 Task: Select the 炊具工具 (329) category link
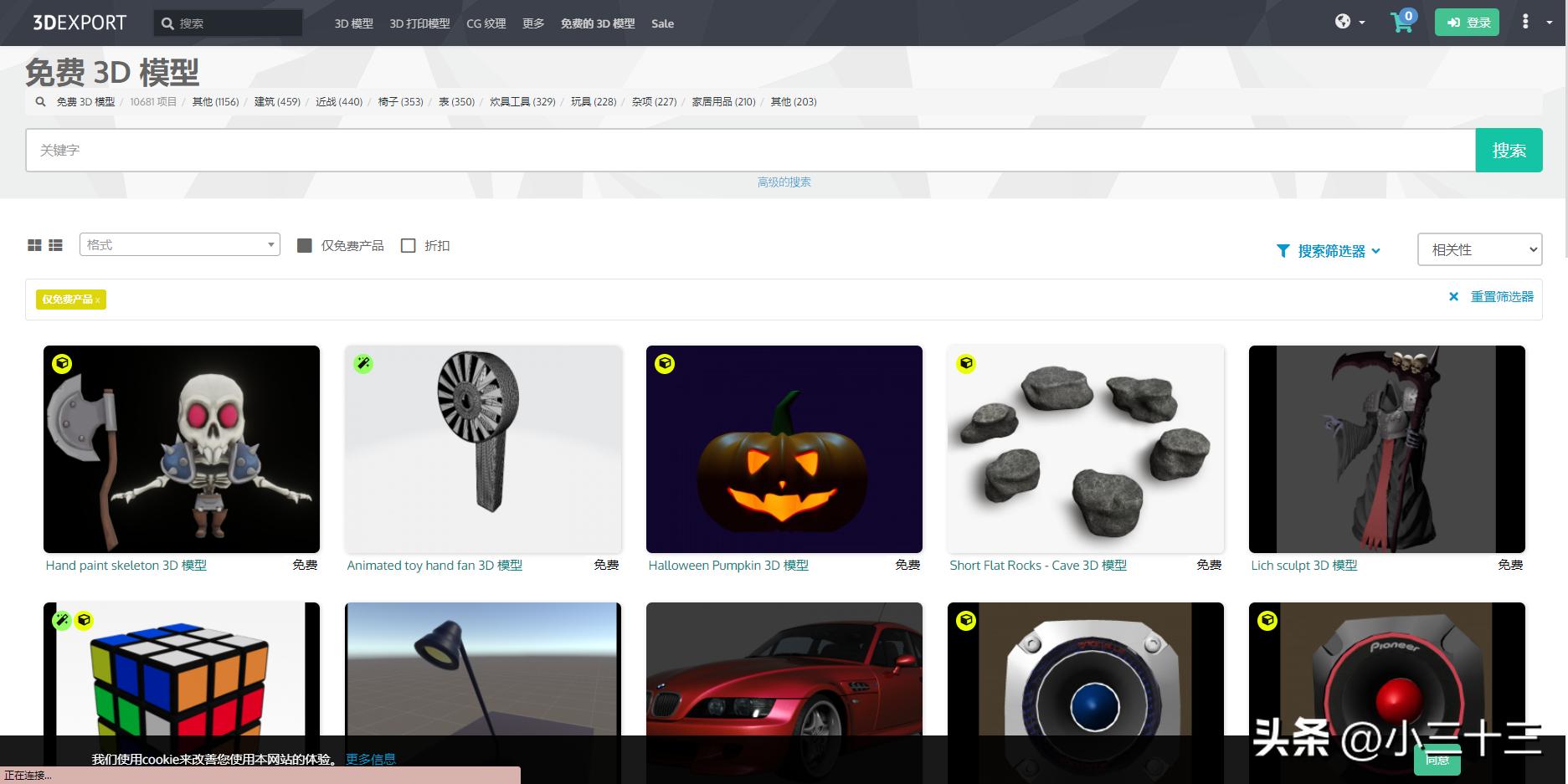(522, 101)
